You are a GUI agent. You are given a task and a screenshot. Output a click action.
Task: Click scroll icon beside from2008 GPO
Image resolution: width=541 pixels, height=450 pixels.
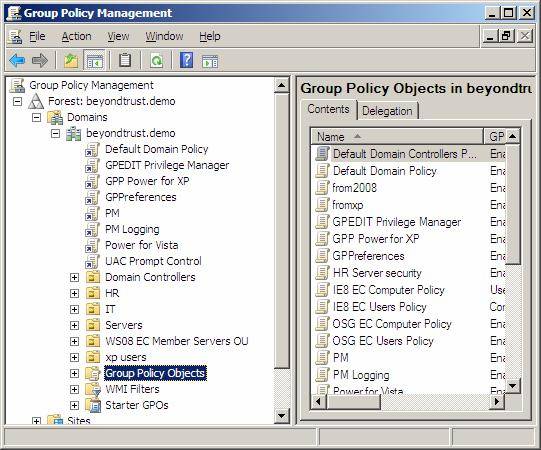coord(322,188)
